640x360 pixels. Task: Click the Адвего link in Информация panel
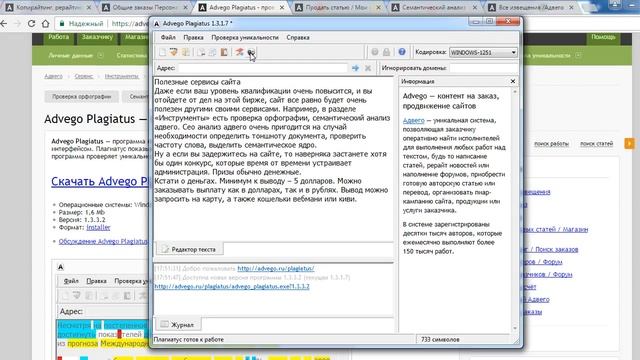[413, 120]
